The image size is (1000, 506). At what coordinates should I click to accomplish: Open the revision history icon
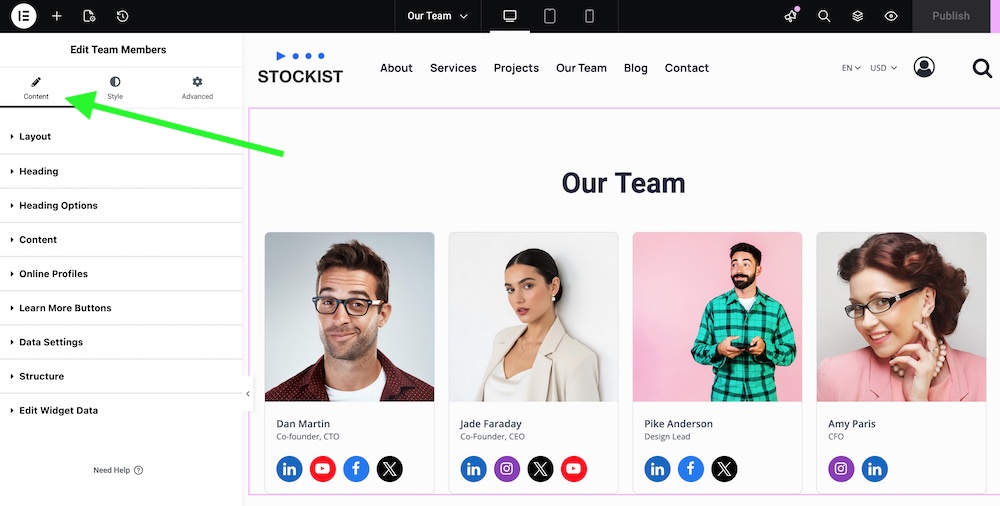(122, 16)
